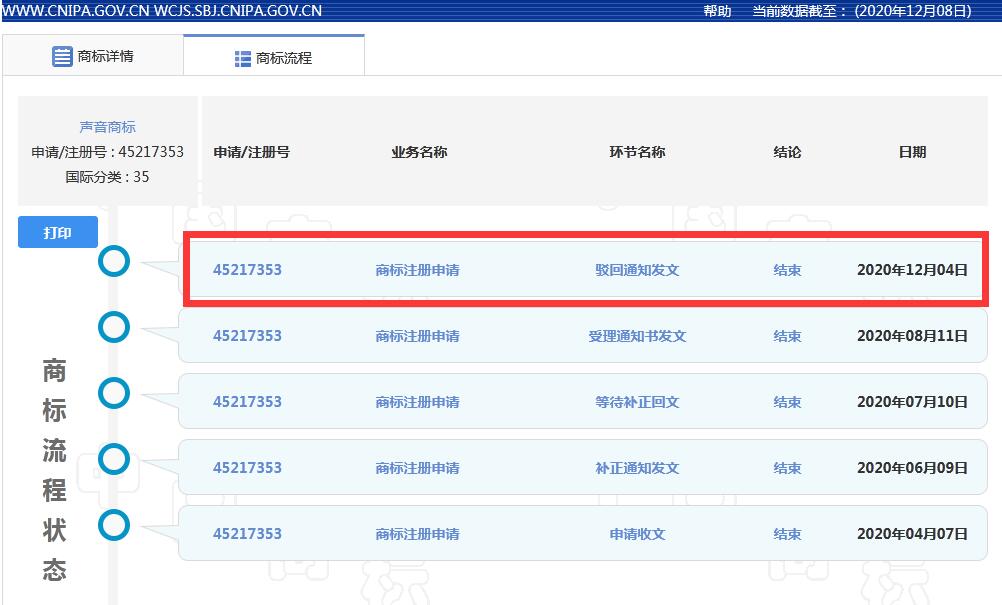Click the list icon on 商标流程 tab

(241, 58)
